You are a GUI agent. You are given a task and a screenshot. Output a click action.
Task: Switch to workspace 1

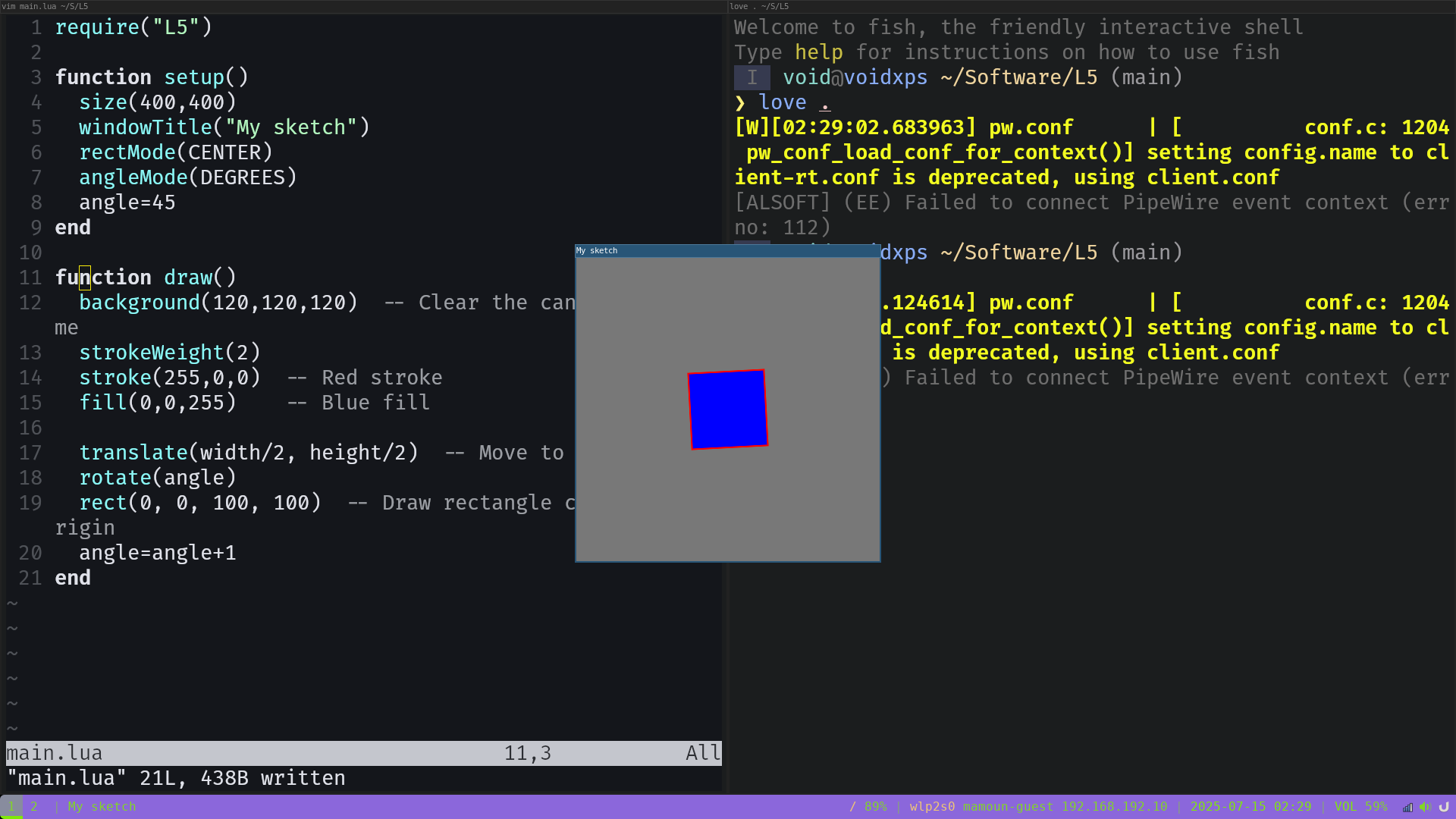click(x=11, y=807)
